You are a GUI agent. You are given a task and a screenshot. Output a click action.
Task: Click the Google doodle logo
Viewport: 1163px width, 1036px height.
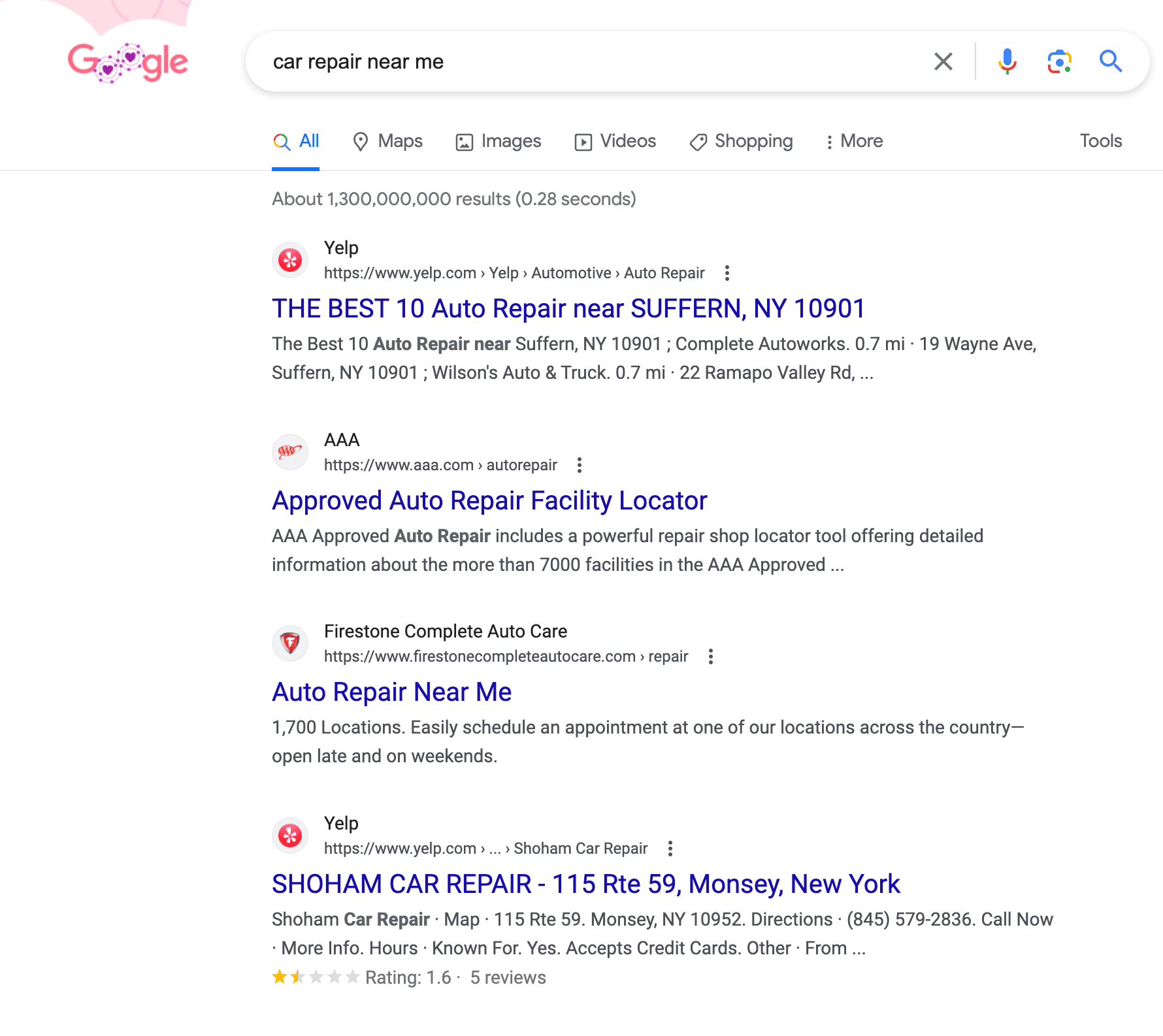pyautogui.click(x=127, y=62)
